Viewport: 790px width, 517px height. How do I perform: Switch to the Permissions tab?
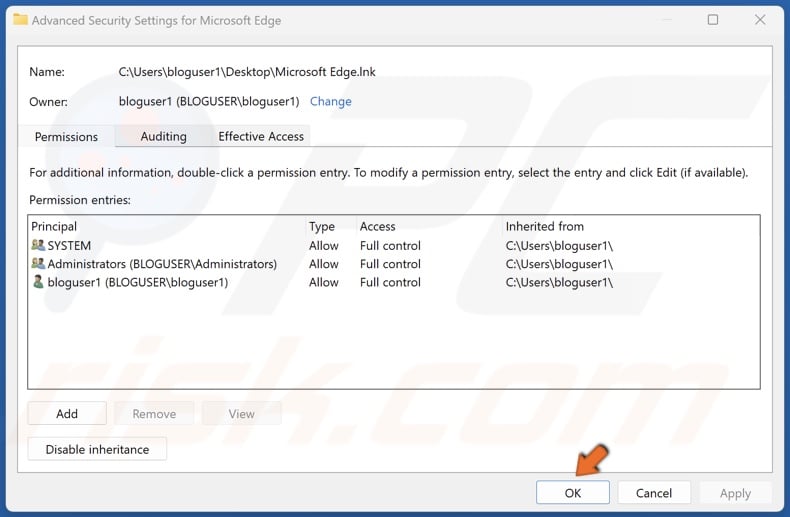(66, 137)
